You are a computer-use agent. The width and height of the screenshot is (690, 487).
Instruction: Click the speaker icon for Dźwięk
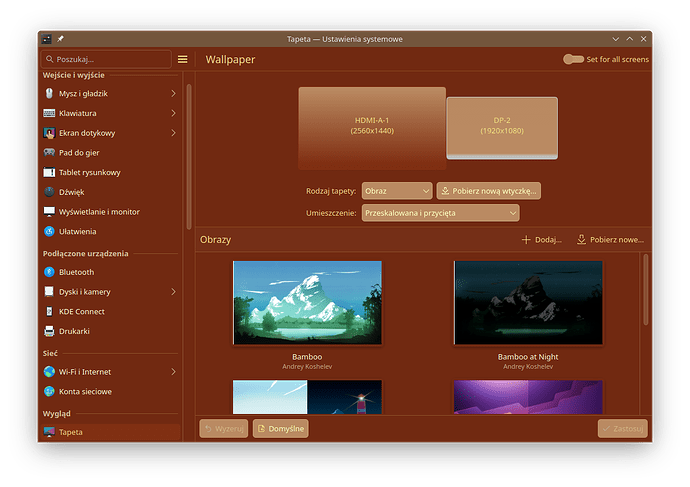pyautogui.click(x=49, y=192)
